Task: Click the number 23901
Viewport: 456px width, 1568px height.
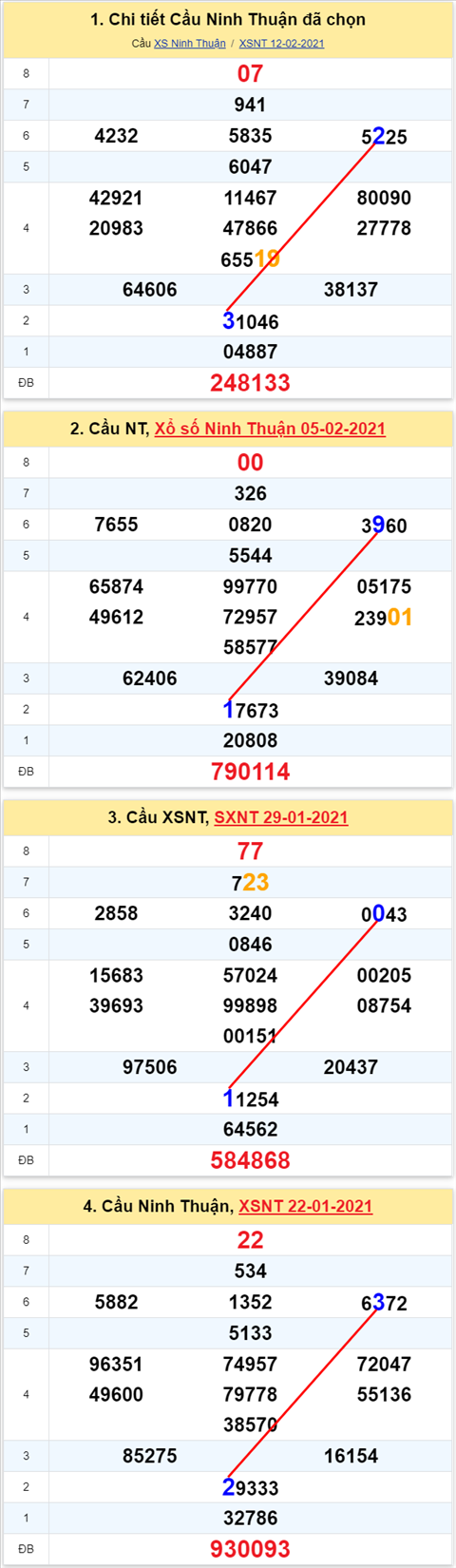Action: pyautogui.click(x=384, y=618)
